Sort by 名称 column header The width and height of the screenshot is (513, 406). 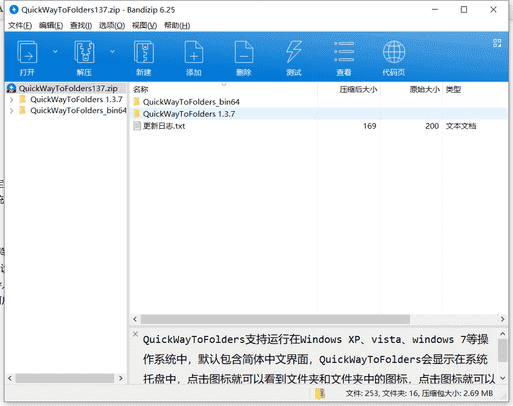pyautogui.click(x=140, y=89)
